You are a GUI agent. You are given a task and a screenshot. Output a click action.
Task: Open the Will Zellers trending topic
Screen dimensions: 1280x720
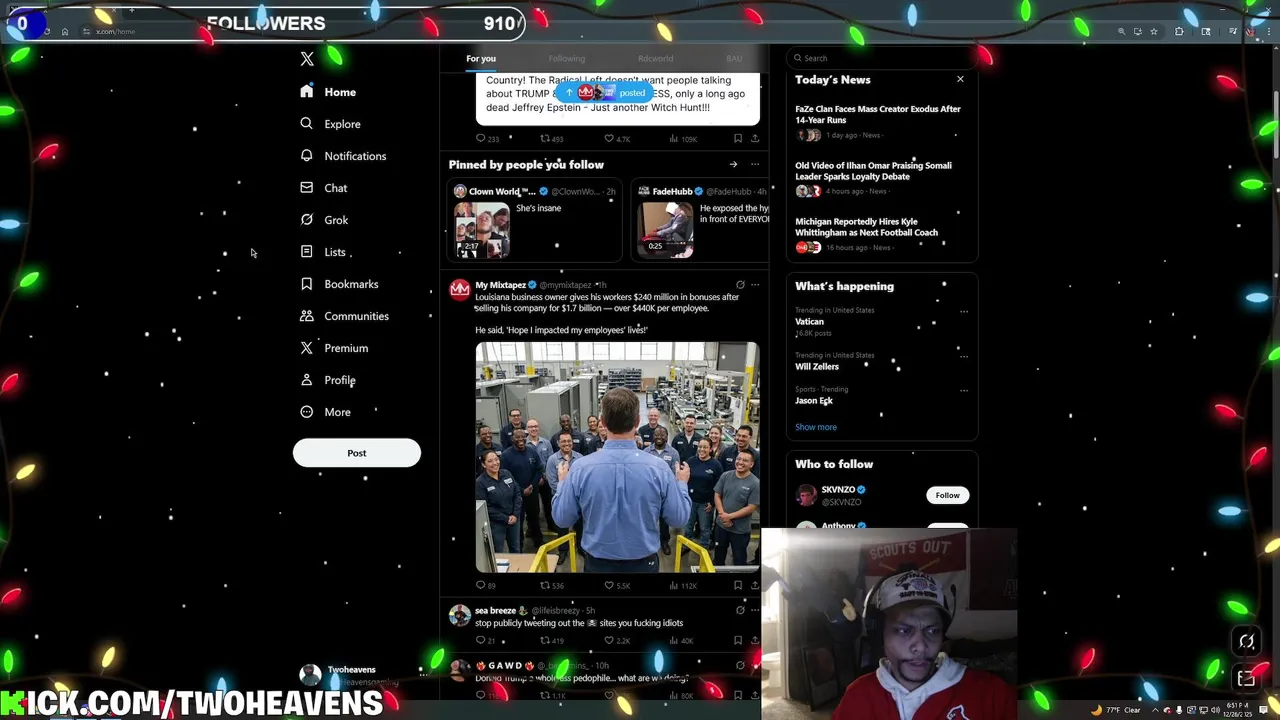point(817,366)
